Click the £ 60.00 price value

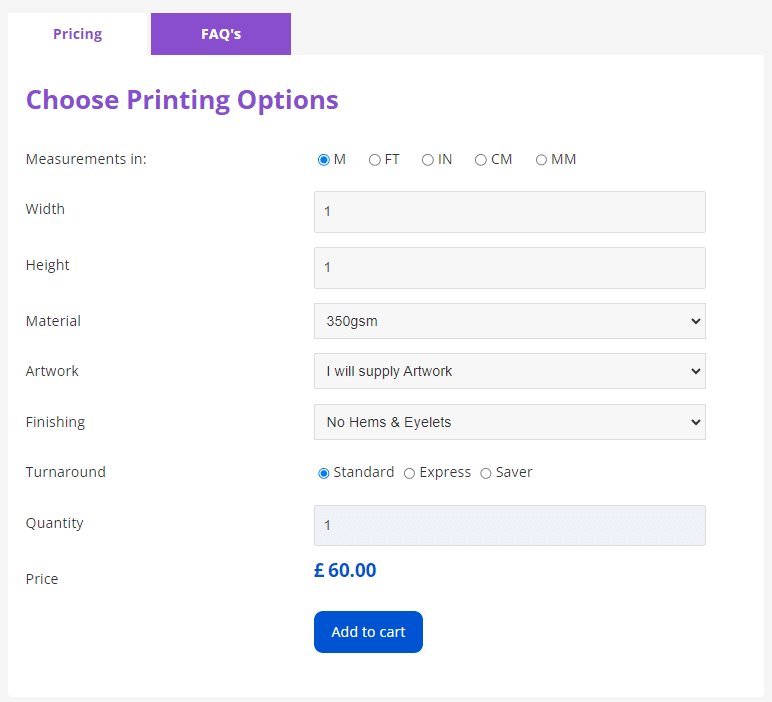345,571
